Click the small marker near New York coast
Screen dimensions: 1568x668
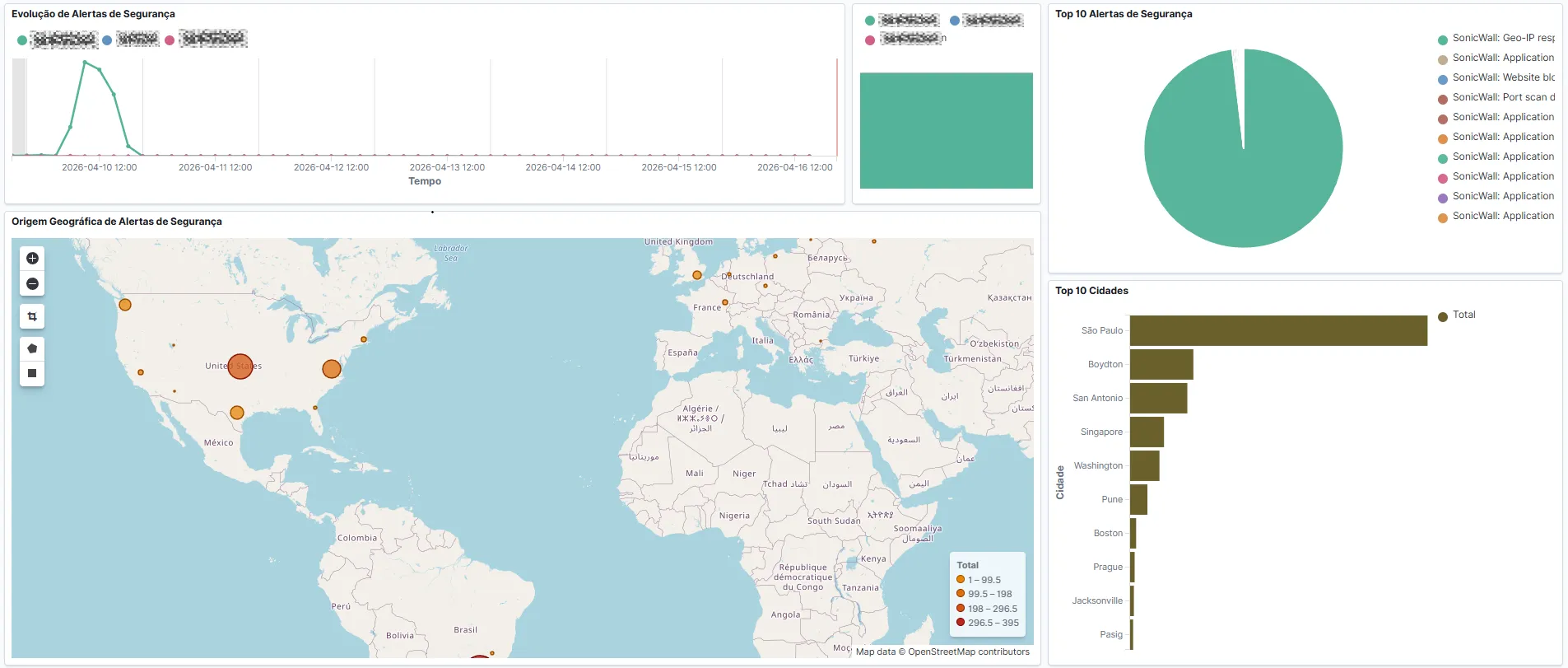click(x=364, y=339)
